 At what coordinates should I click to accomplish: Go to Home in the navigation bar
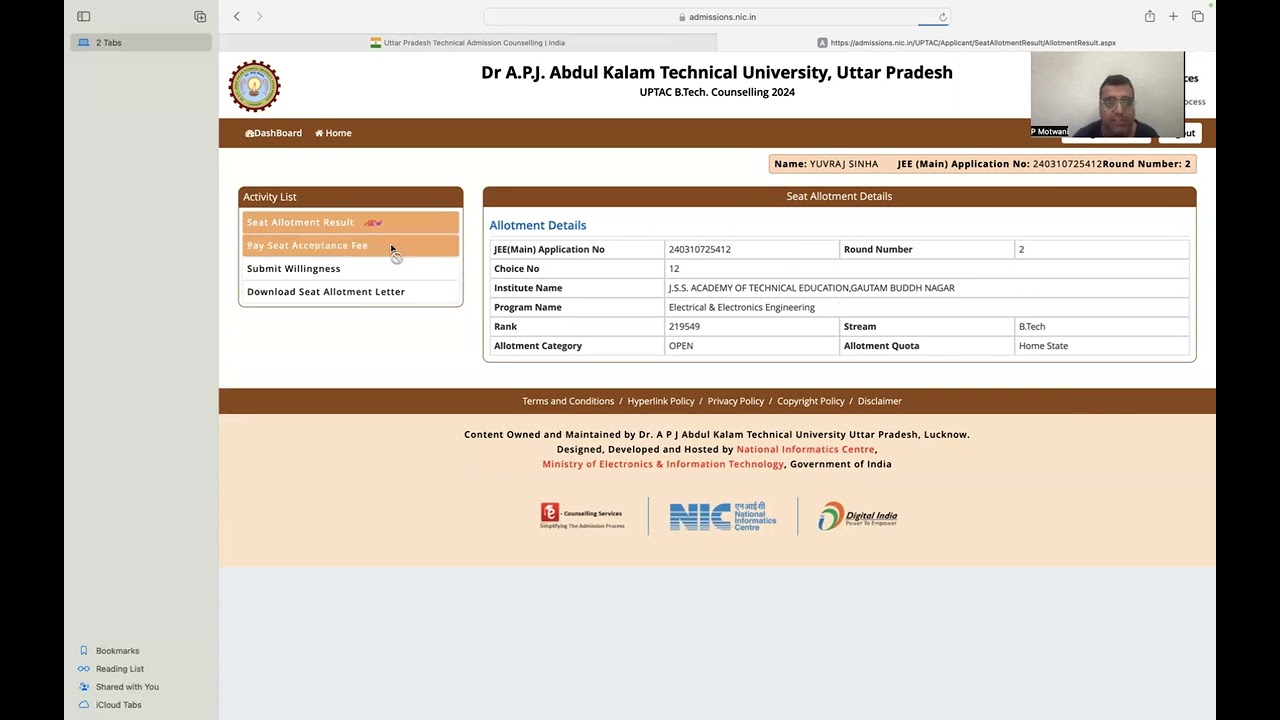click(333, 133)
